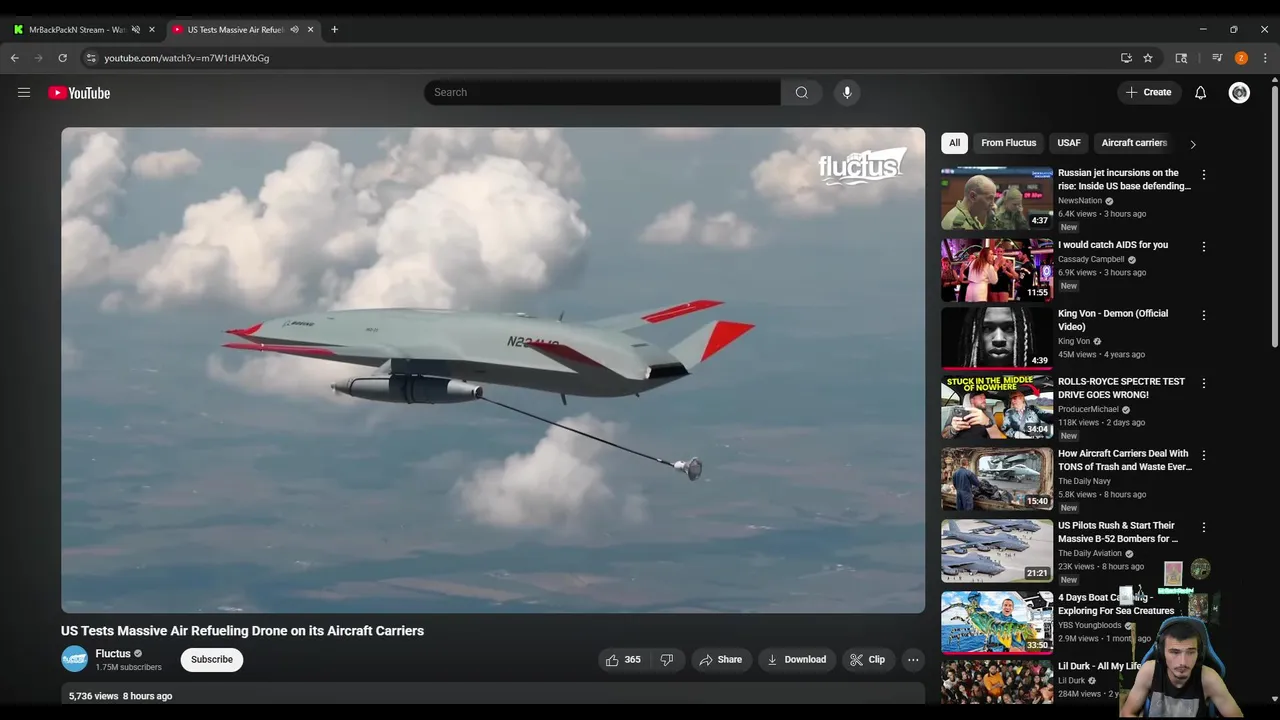Open the account avatar menu
Viewport: 1280px width, 720px height.
[1239, 92]
